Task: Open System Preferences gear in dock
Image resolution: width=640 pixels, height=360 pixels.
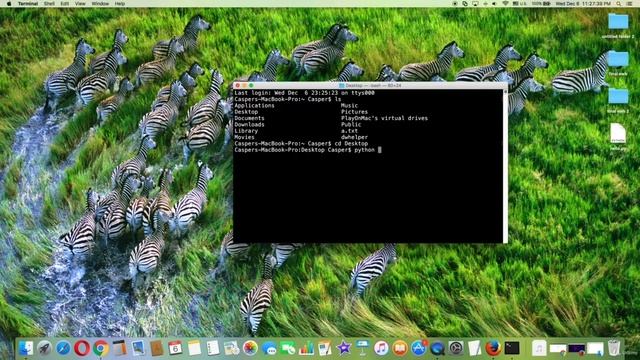Action: tap(456, 348)
